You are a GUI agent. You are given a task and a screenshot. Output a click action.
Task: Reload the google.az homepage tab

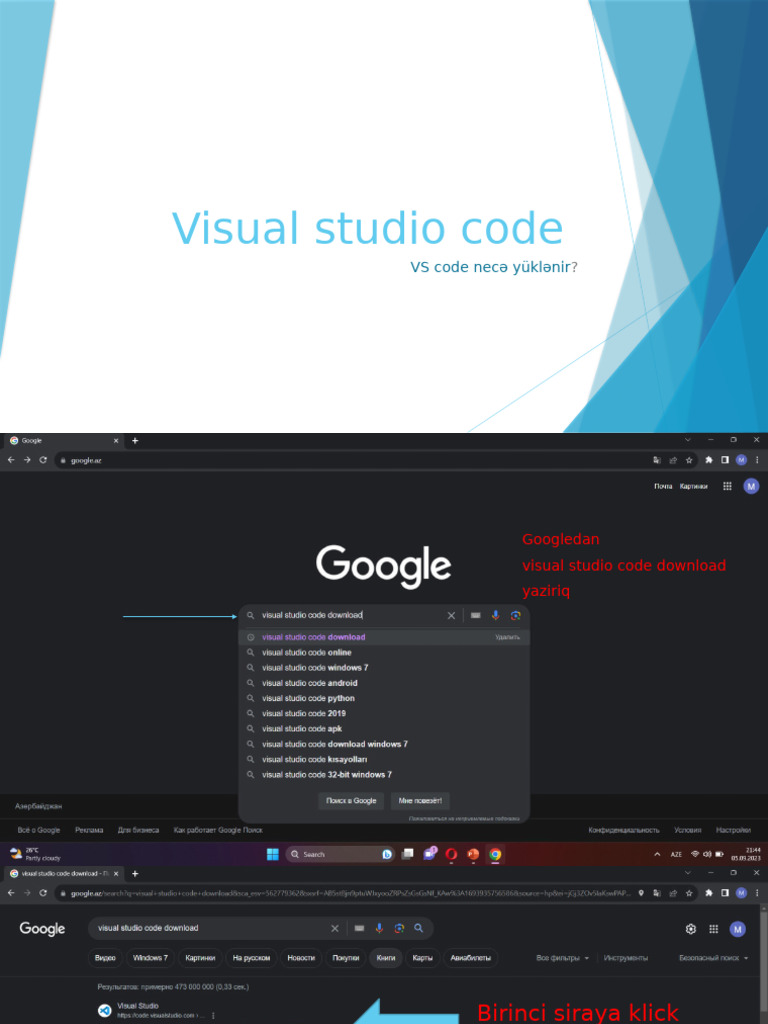click(43, 460)
